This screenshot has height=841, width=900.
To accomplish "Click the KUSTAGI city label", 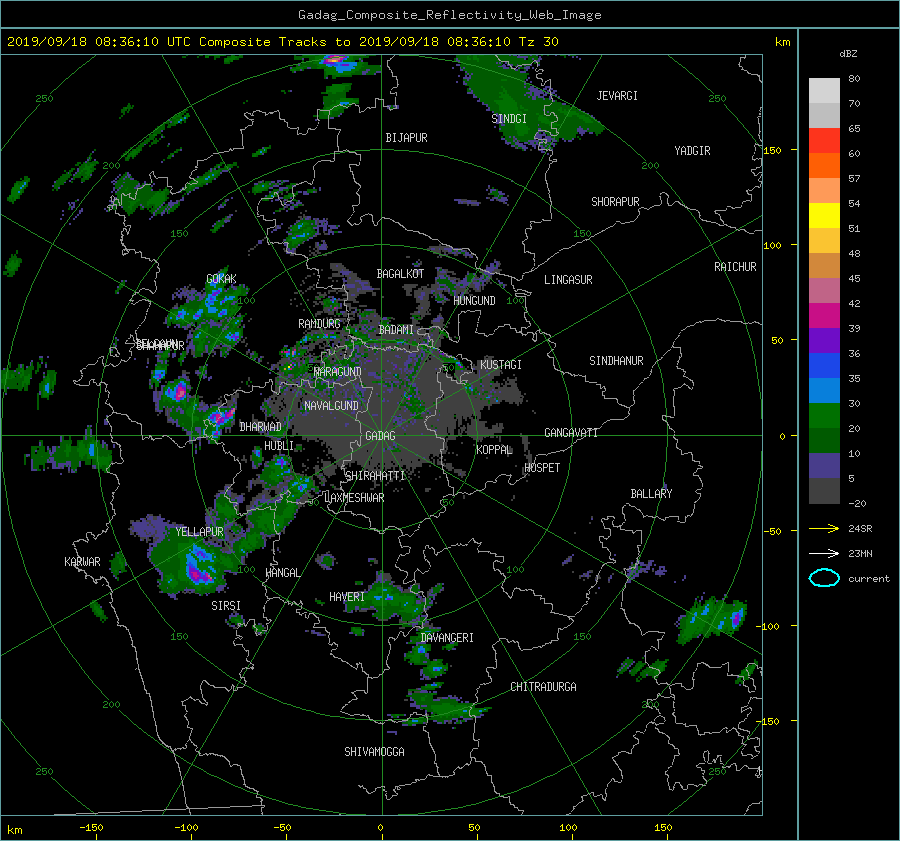I will (501, 365).
